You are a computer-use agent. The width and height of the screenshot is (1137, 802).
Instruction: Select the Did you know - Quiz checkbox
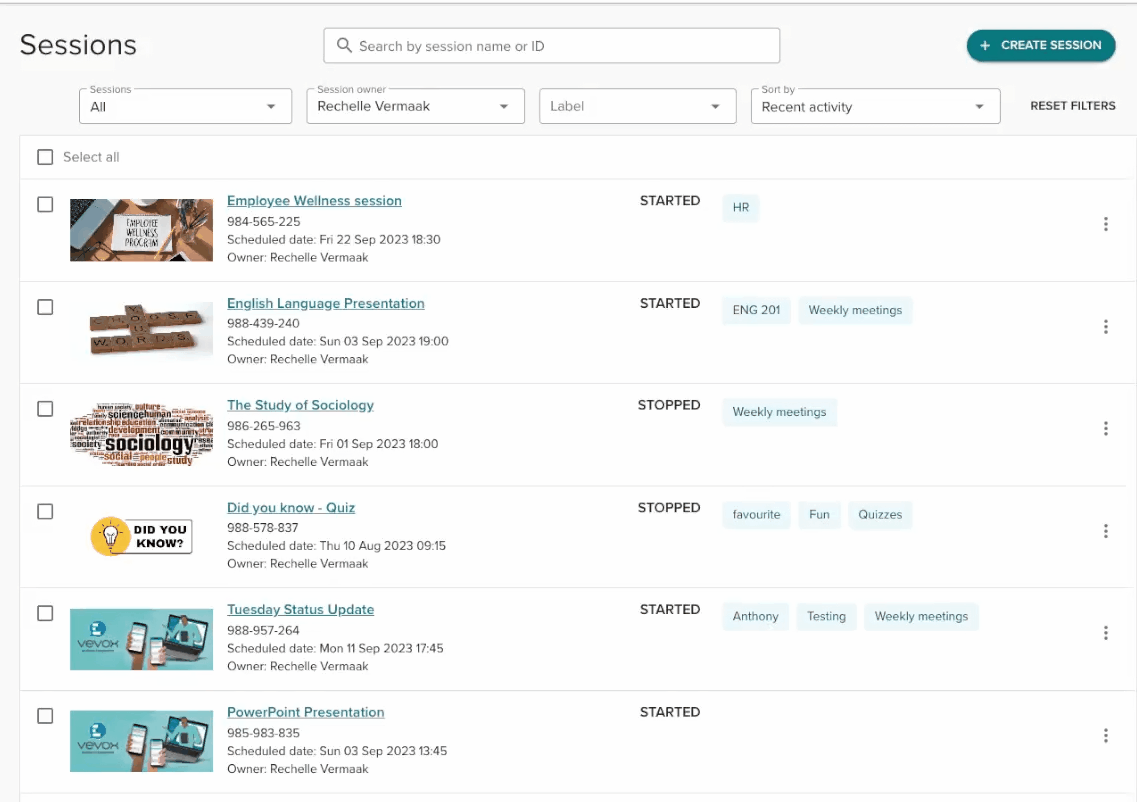click(45, 512)
